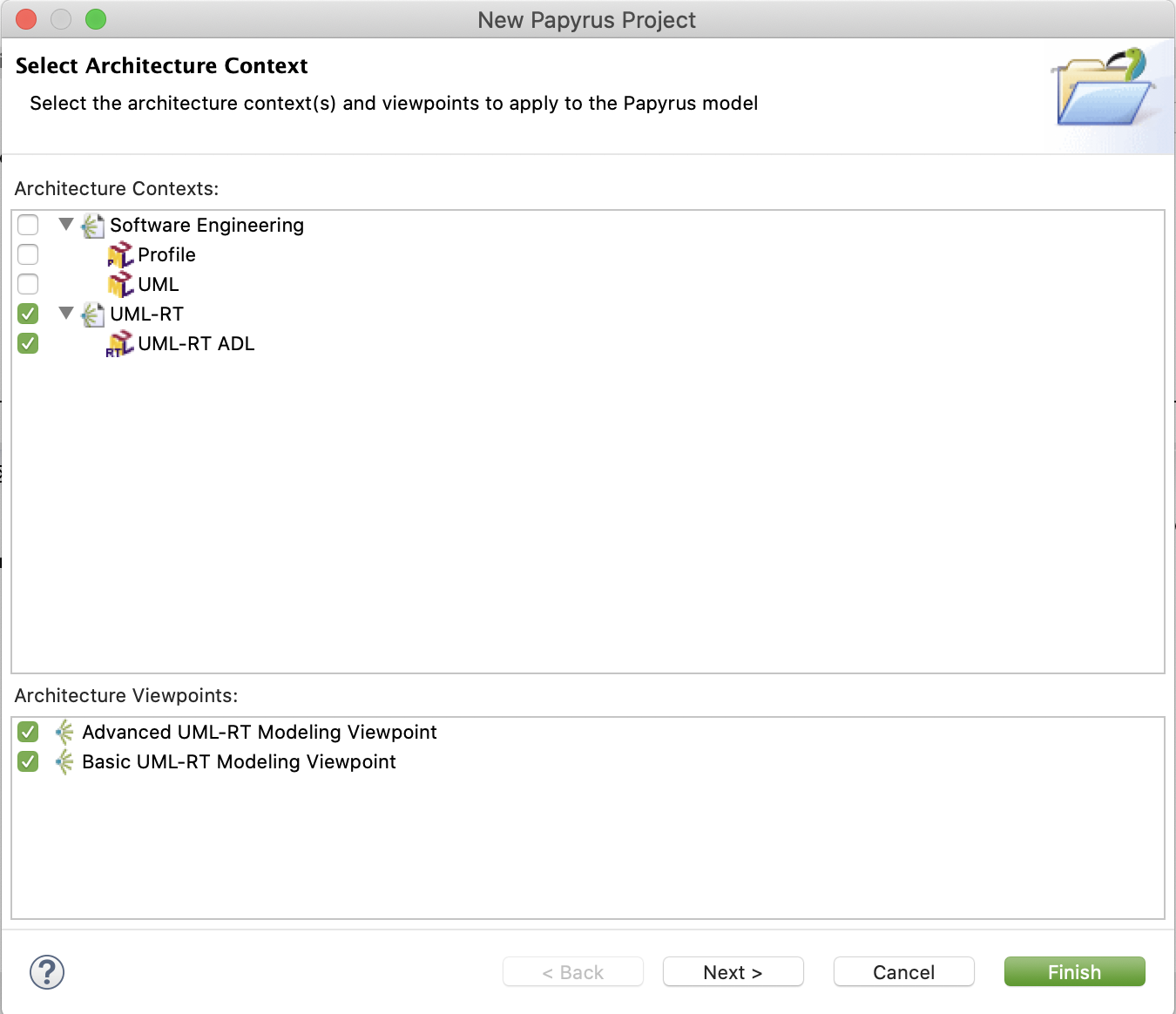Close the New Papyrus Project dialog
Screen dimensions: 1176x1014
[x=26, y=19]
